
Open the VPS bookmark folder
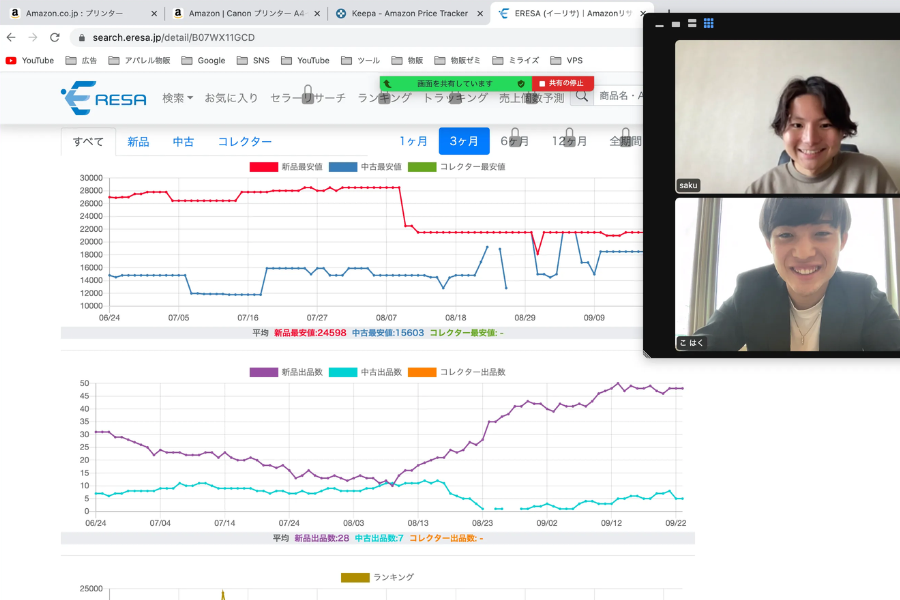tap(567, 60)
